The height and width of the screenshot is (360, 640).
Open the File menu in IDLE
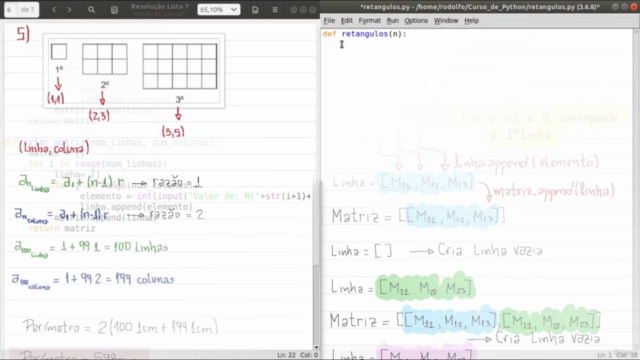(x=329, y=20)
